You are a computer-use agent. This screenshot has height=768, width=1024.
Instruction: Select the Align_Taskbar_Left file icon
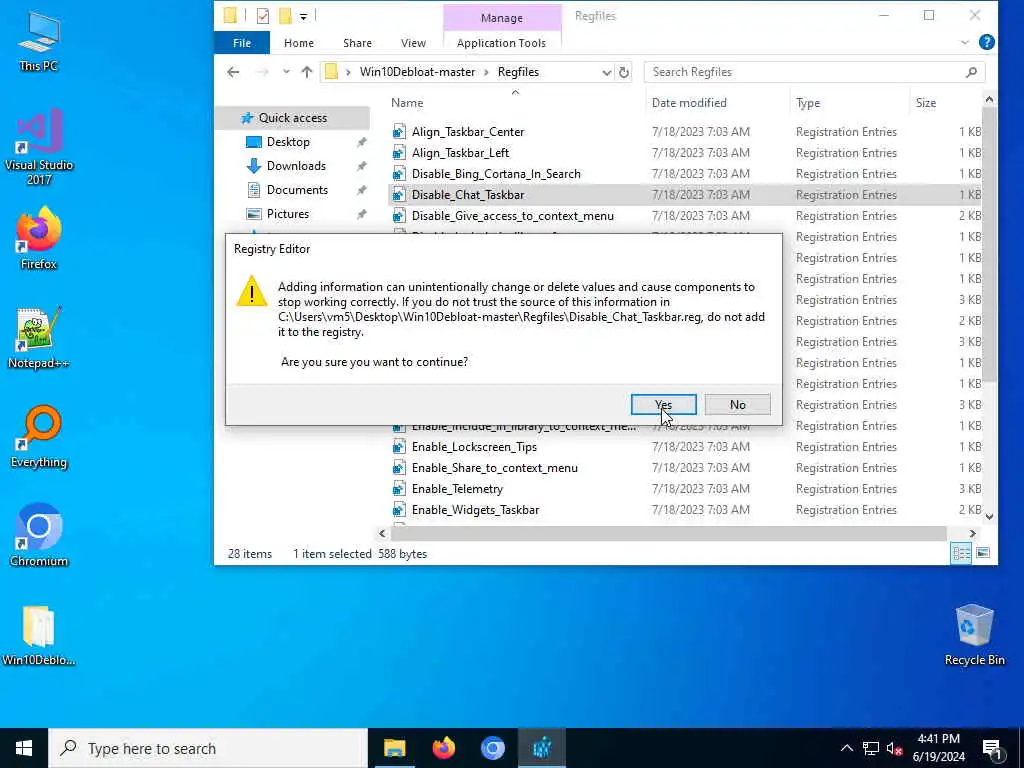[399, 153]
